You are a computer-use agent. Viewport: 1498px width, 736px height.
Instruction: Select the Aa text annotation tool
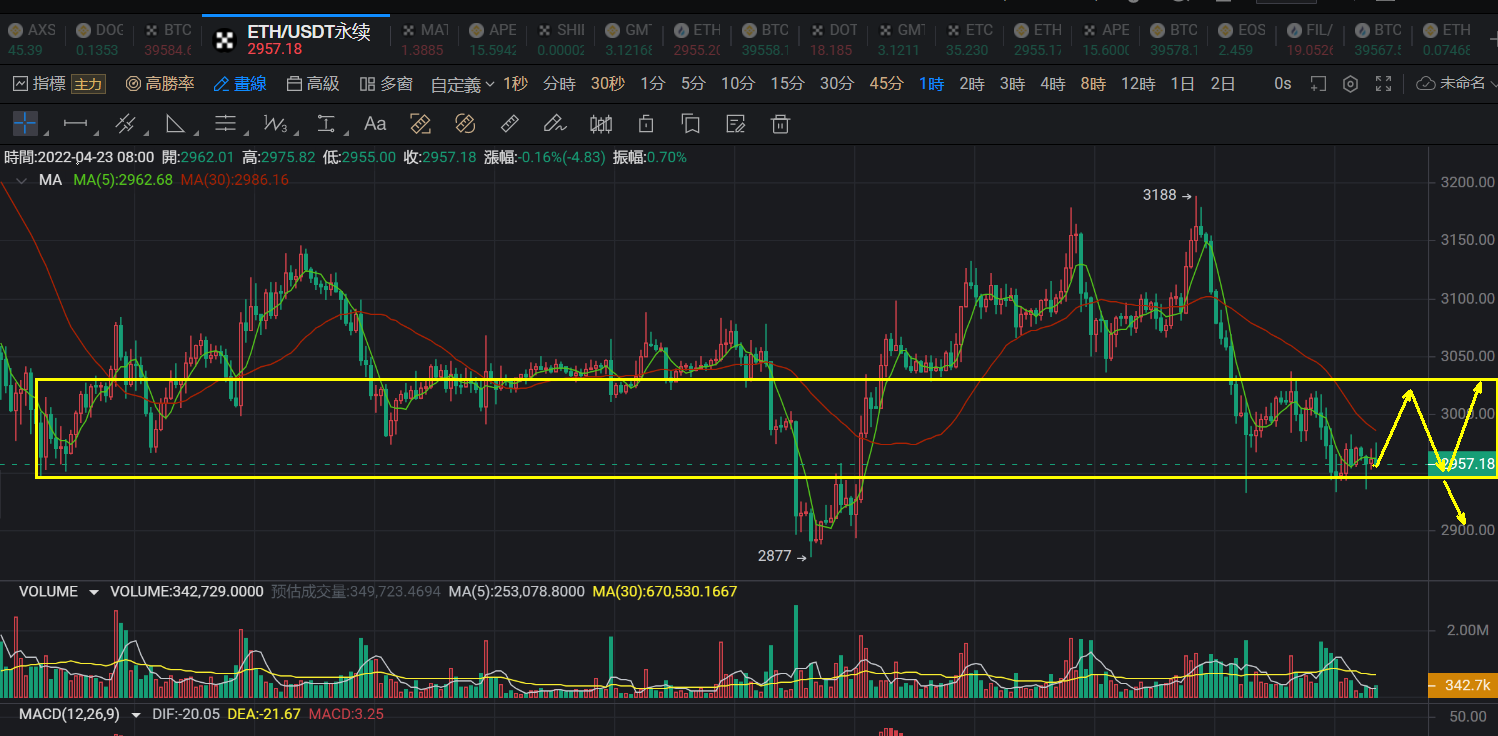point(375,124)
